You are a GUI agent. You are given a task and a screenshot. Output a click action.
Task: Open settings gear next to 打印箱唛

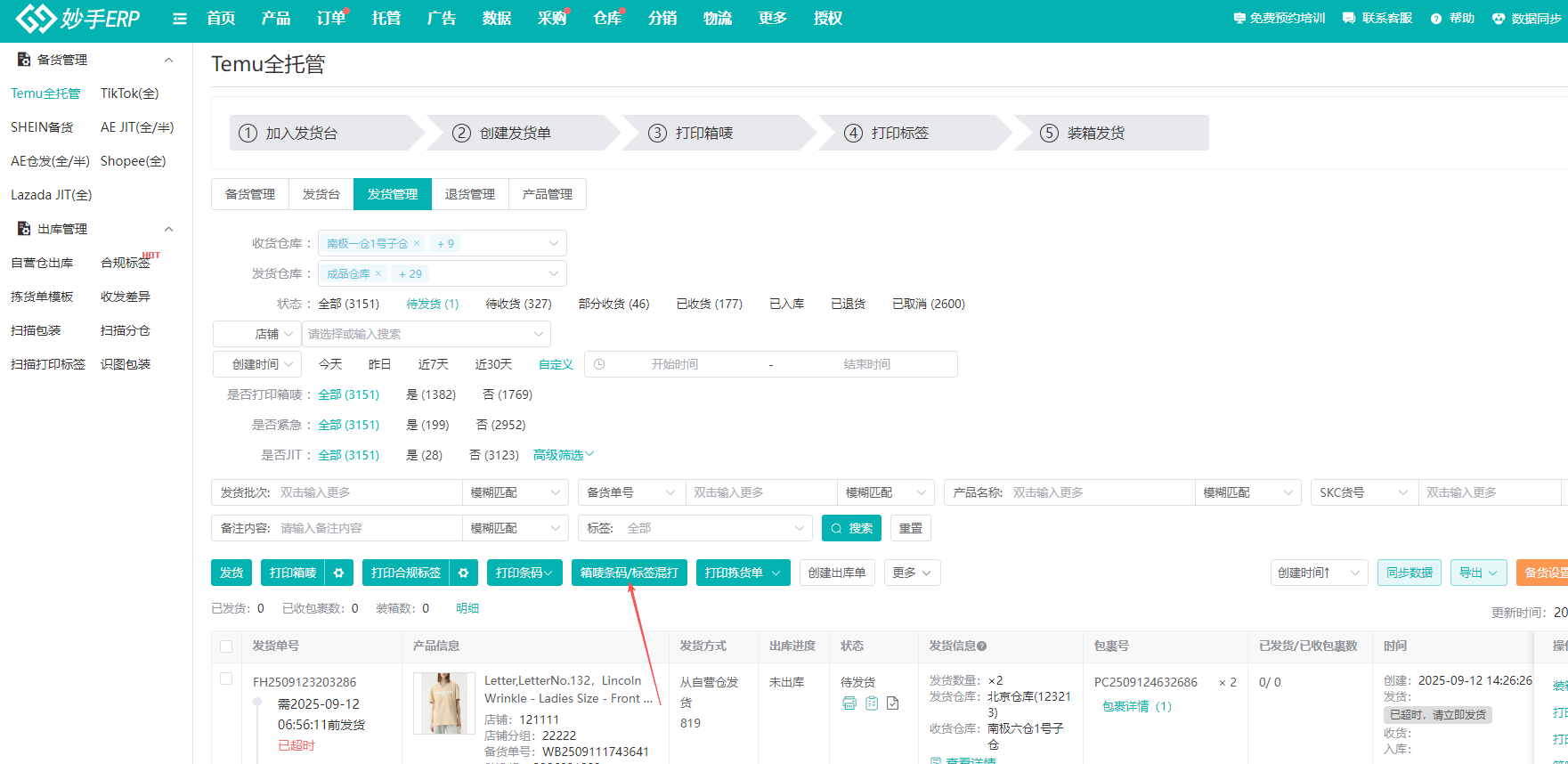pos(338,573)
